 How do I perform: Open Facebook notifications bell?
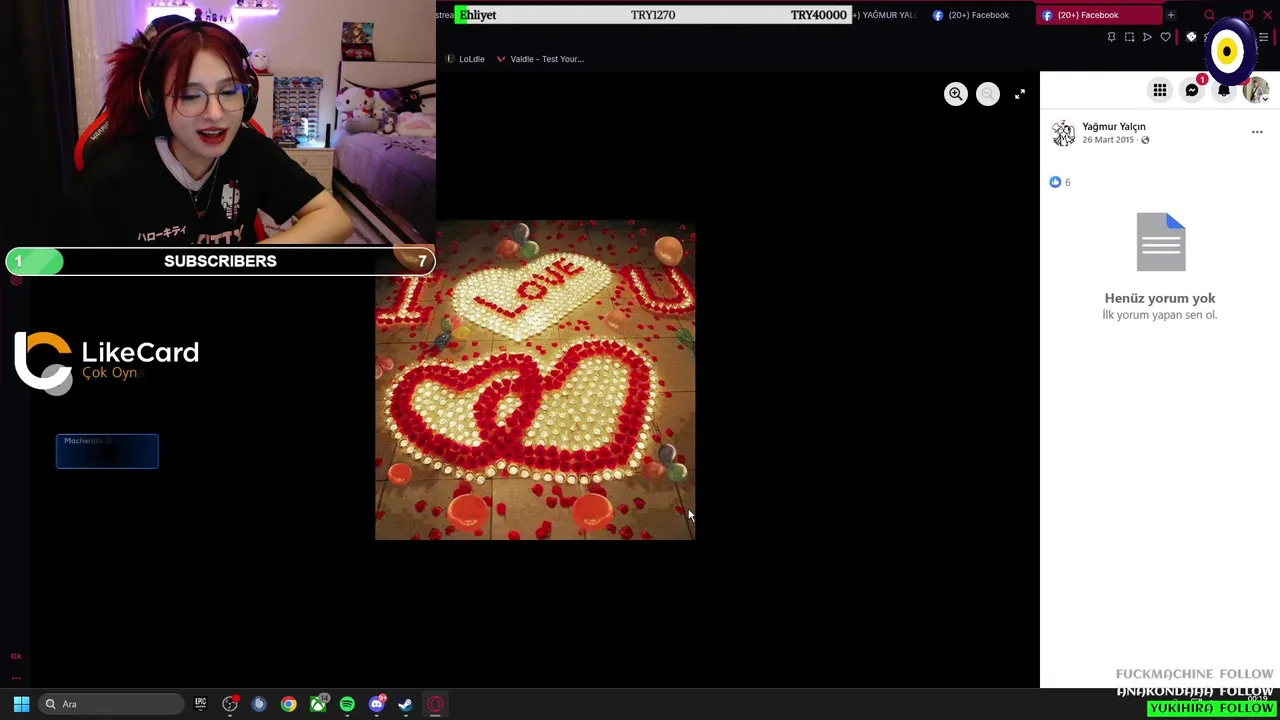tap(1224, 91)
